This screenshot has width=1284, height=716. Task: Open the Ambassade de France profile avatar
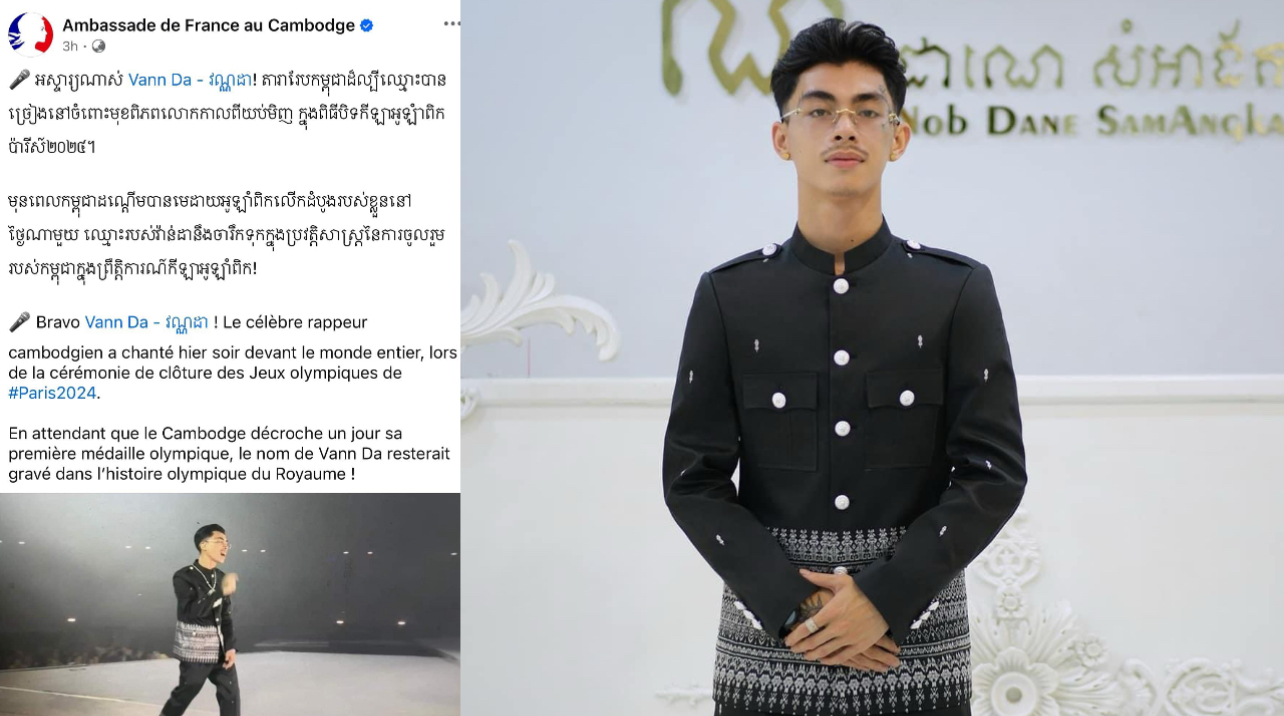(30, 33)
